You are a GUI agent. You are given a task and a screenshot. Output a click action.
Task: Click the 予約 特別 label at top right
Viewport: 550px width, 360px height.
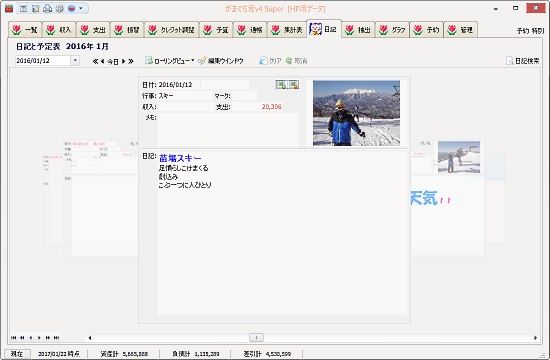click(x=530, y=31)
